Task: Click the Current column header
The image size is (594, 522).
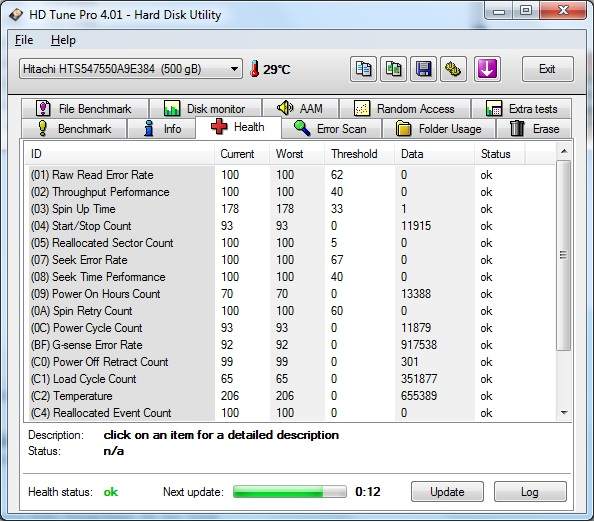Action: (x=242, y=154)
